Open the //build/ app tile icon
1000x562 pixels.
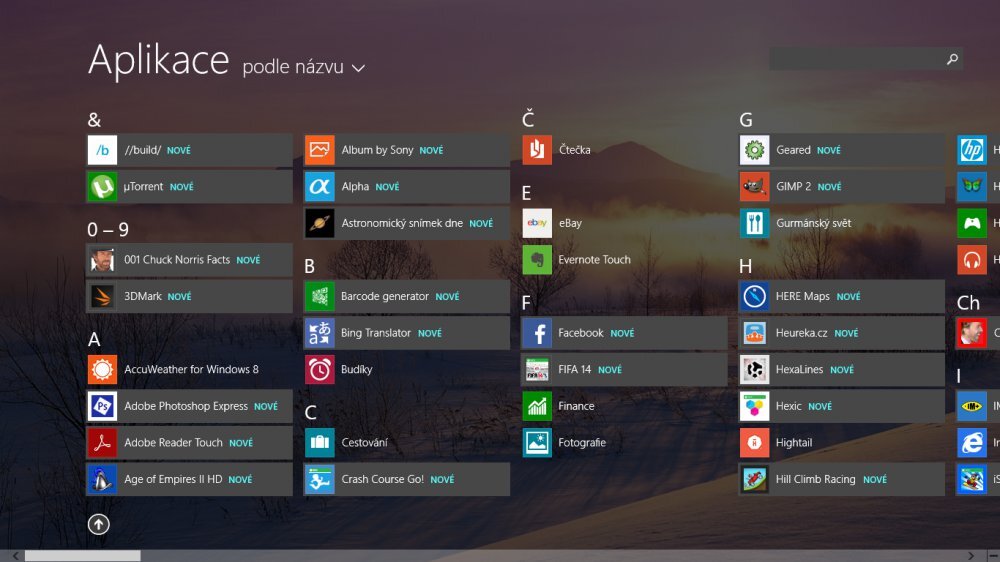[x=102, y=150]
